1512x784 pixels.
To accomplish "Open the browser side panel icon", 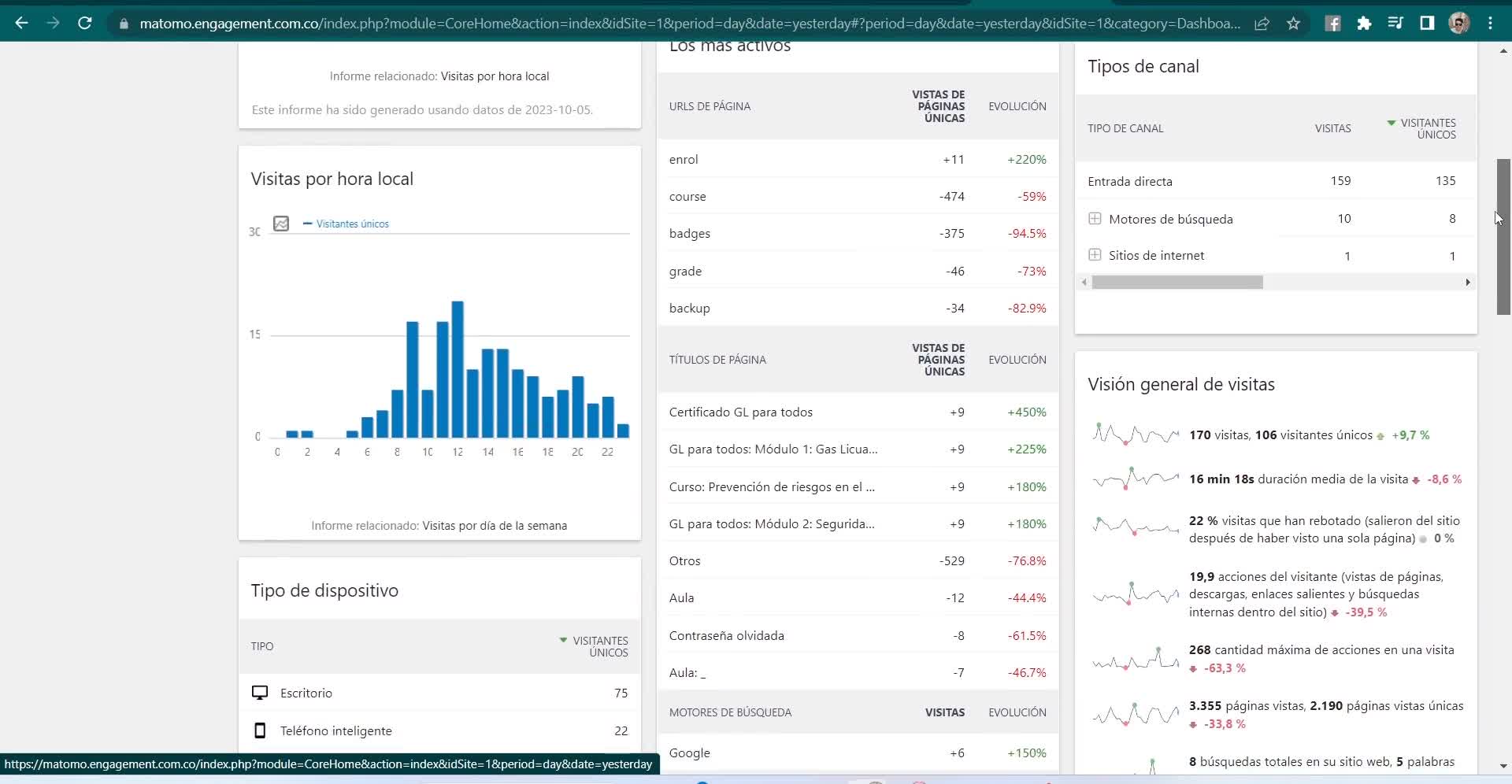I will click(1427, 24).
